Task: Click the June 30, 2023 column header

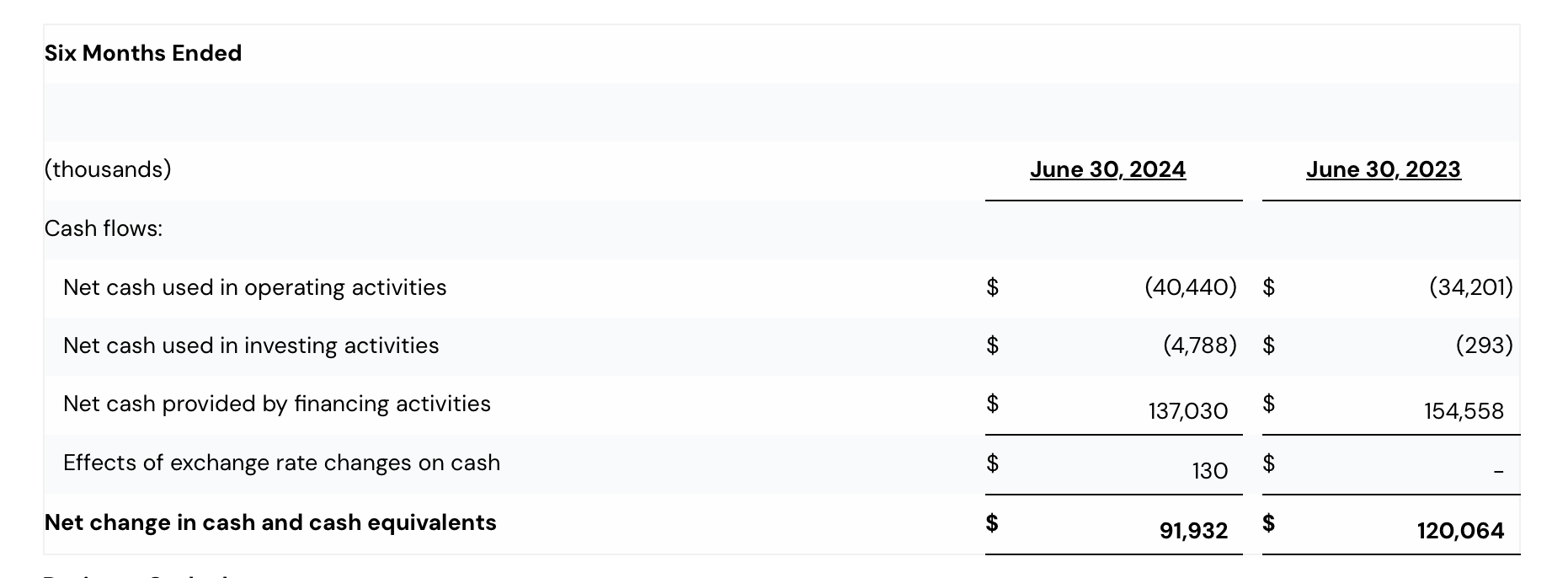Action: [1383, 169]
